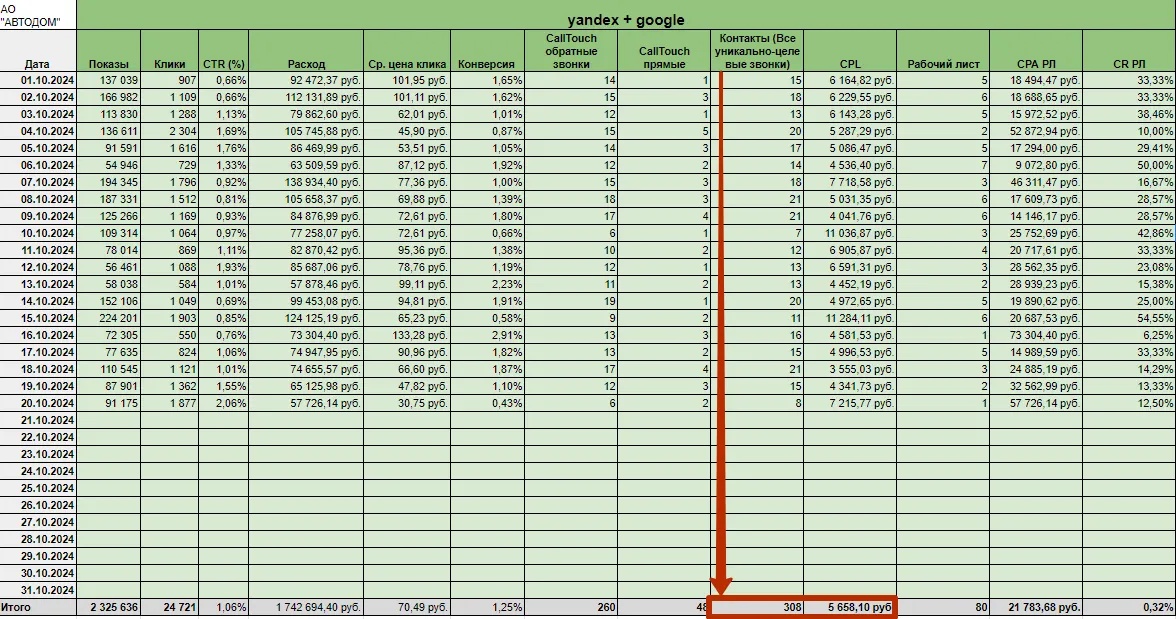Select the "Дата" column header
This screenshot has height=619, width=1176.
coord(38,64)
